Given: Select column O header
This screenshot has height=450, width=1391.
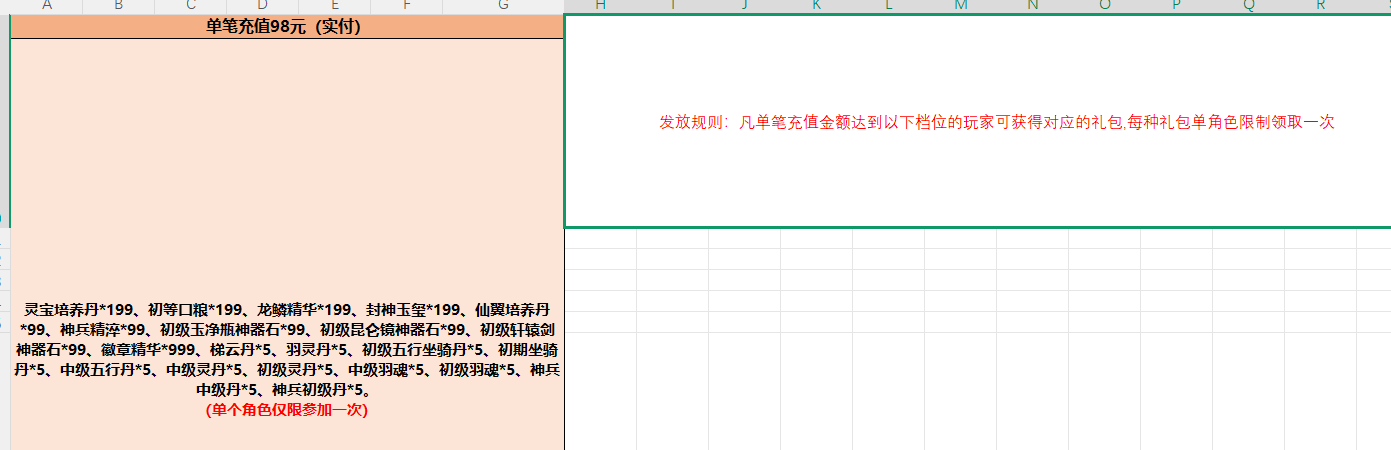Looking at the screenshot, I should tap(1105, 6).
